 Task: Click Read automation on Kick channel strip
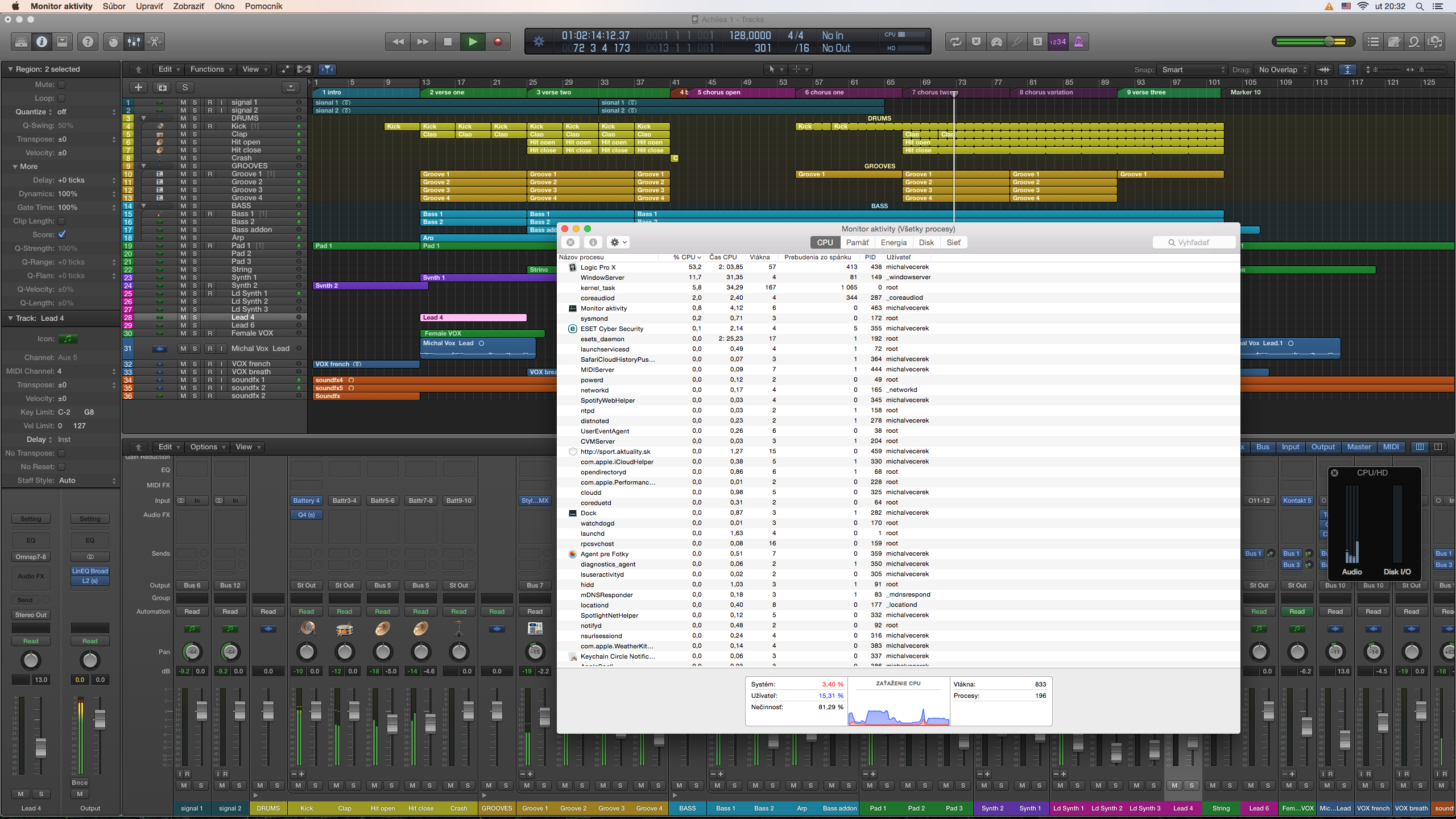pyautogui.click(x=306, y=611)
